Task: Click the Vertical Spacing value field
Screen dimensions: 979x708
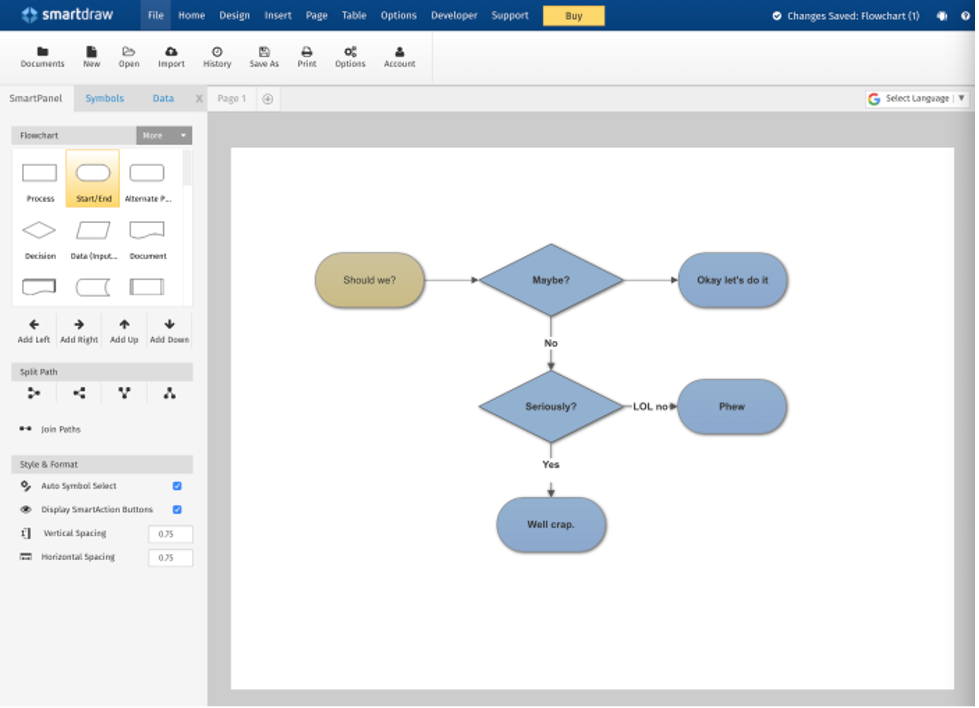Action: tap(170, 534)
